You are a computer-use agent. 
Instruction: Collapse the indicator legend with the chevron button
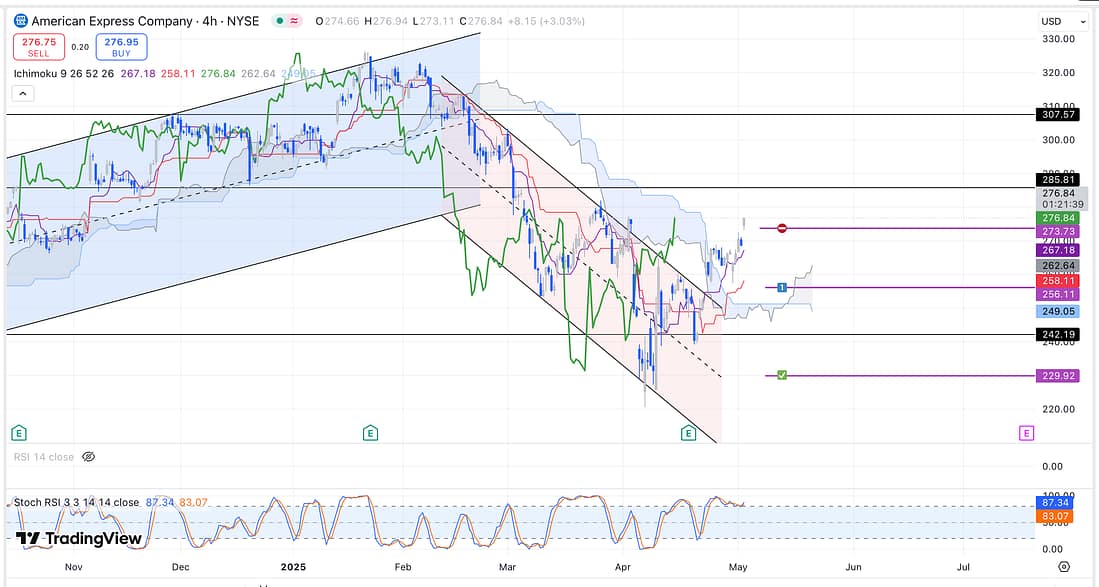[23, 94]
